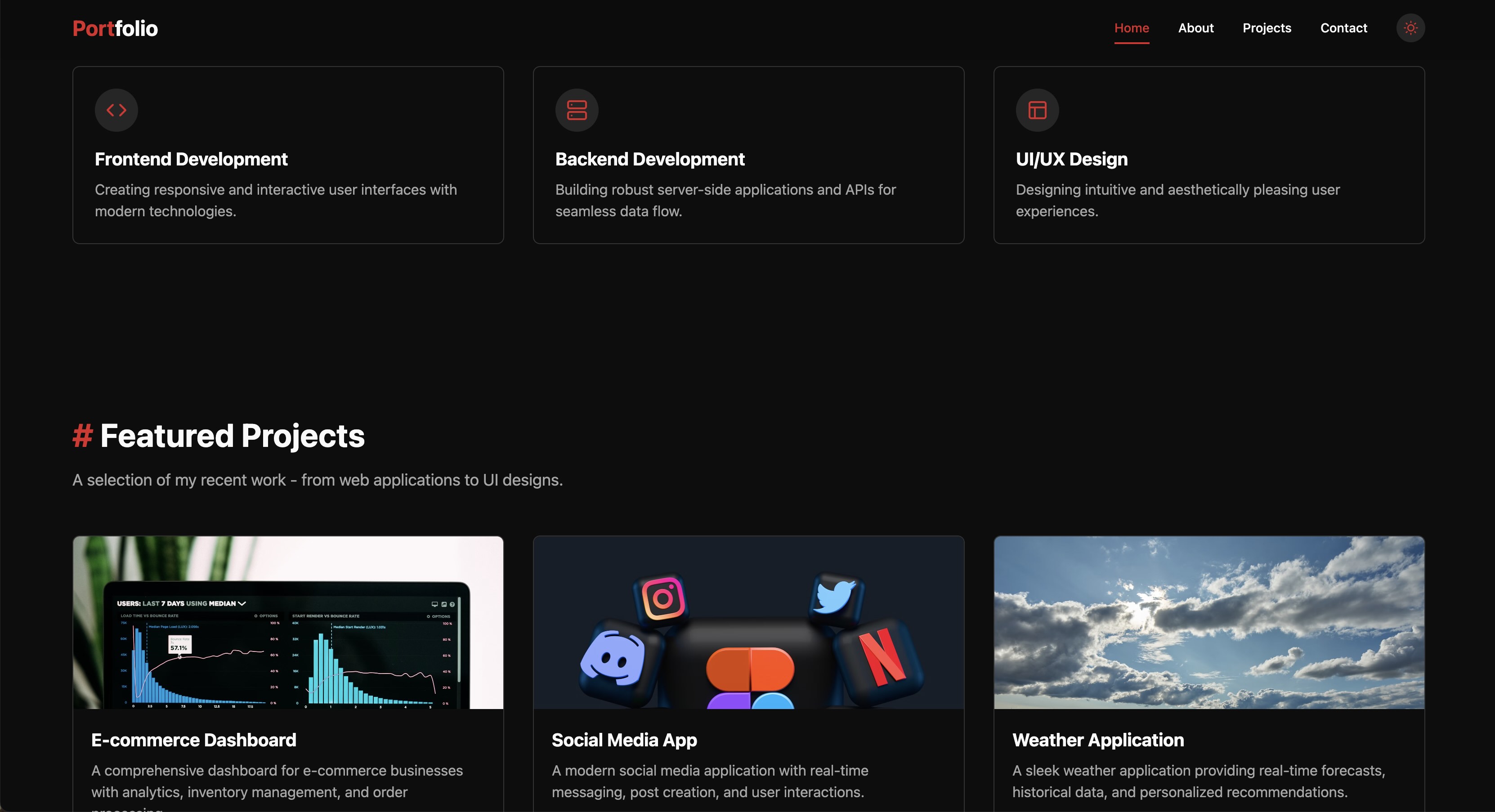Screen dimensions: 1495x812
Task: Click 'Building robust server-side applications' description
Action: 725,200
